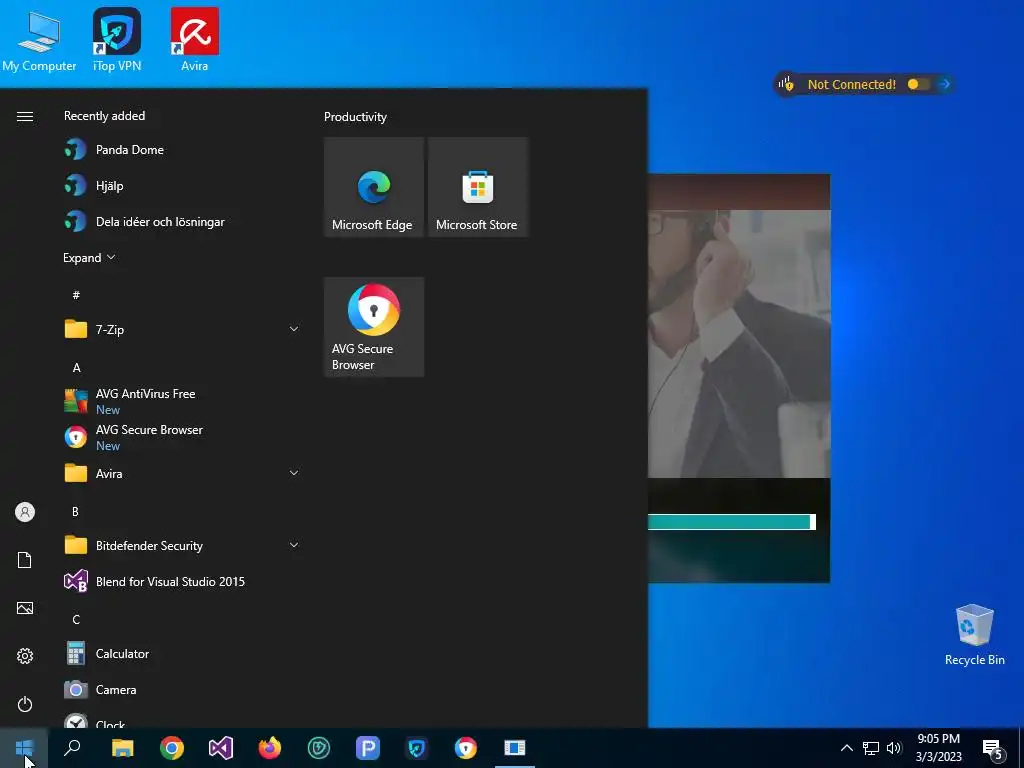Click the C letter group header
This screenshot has height=768, width=1024.
pos(76,619)
